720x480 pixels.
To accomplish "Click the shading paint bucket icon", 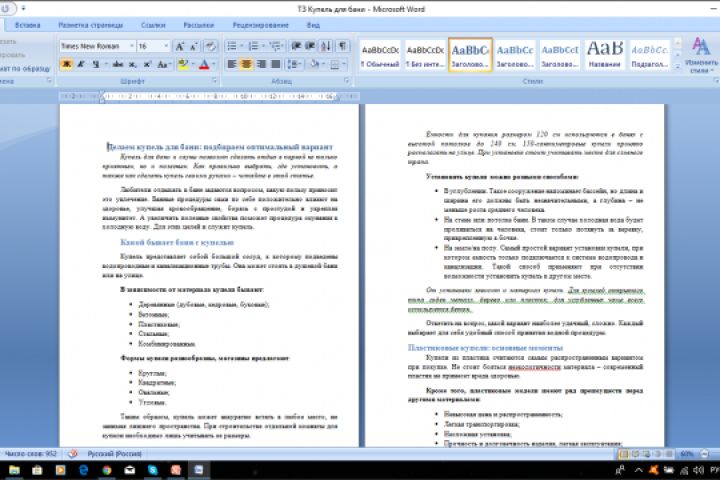I will (315, 64).
